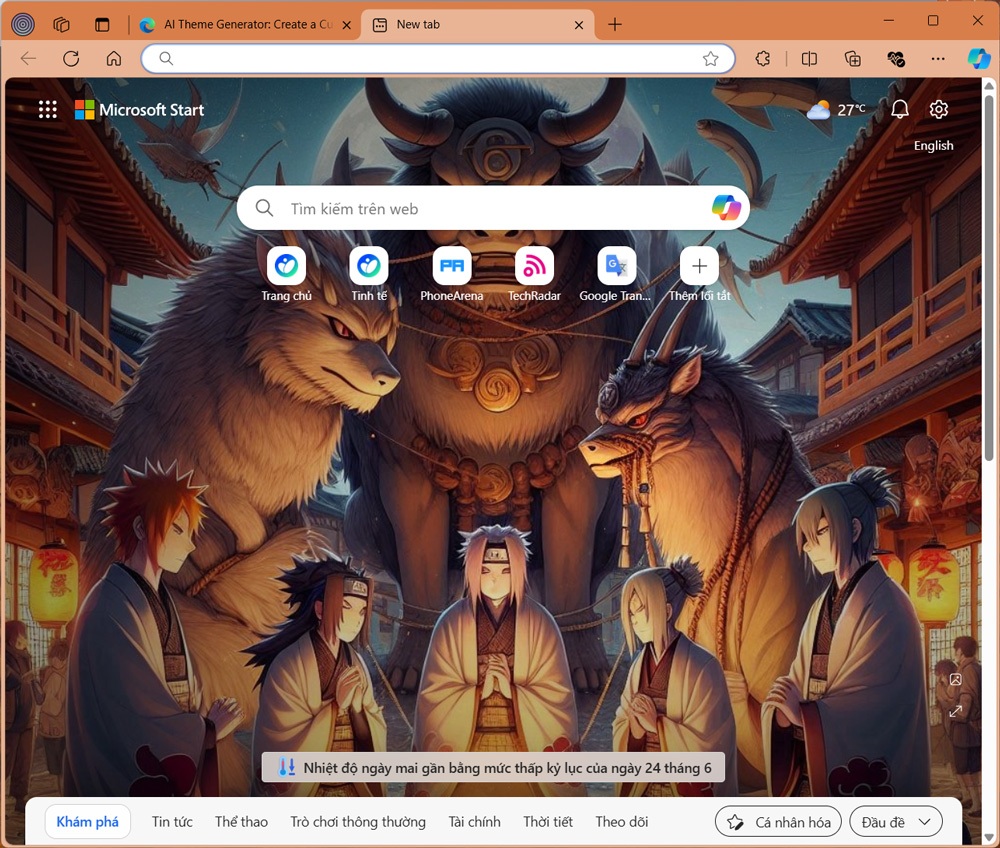The height and width of the screenshot is (848, 1000).
Task: Open the Copilot sidebar icon
Action: click(978, 59)
